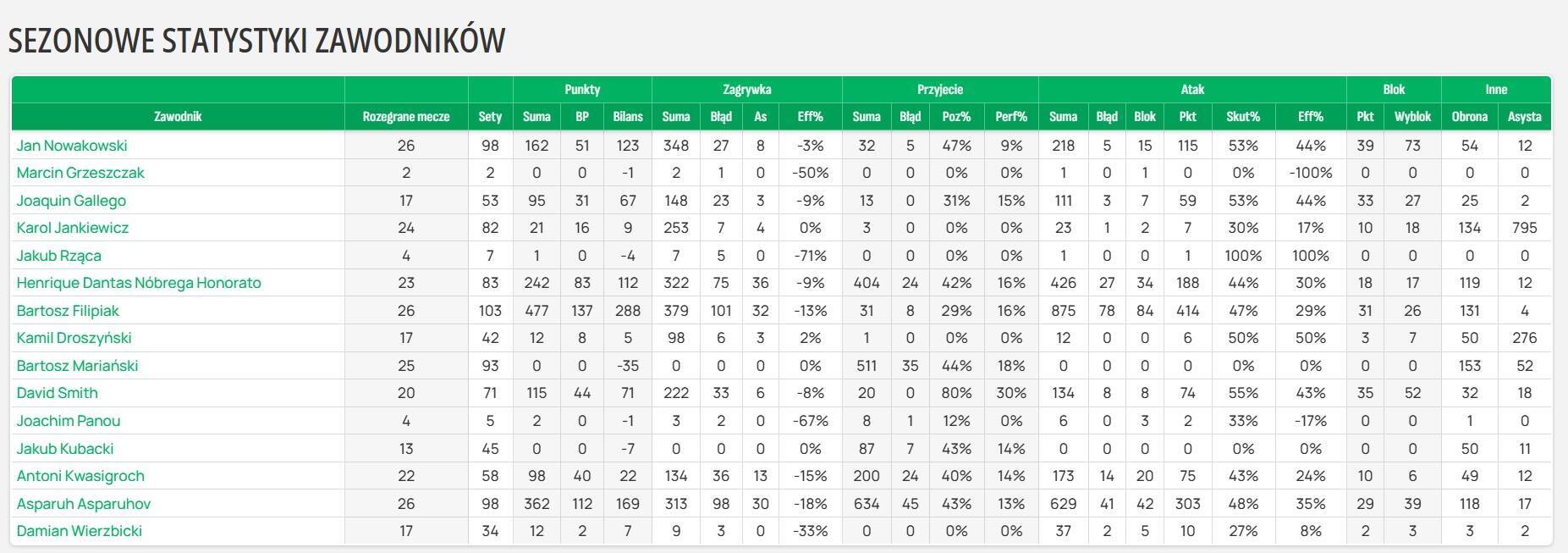
Task: Sort by Perf% column header
Action: click(1011, 117)
